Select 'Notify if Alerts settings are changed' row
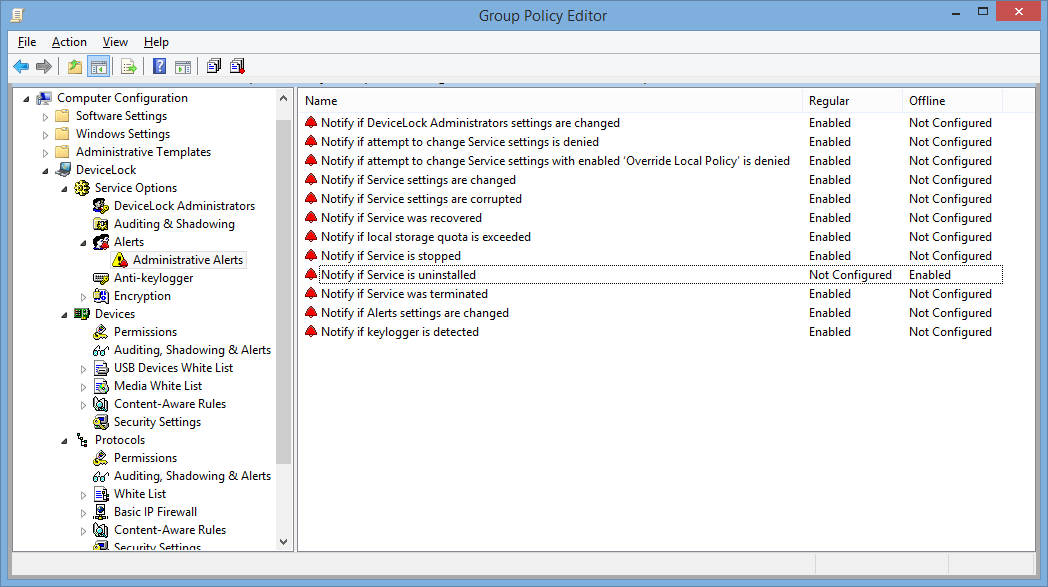 (415, 313)
